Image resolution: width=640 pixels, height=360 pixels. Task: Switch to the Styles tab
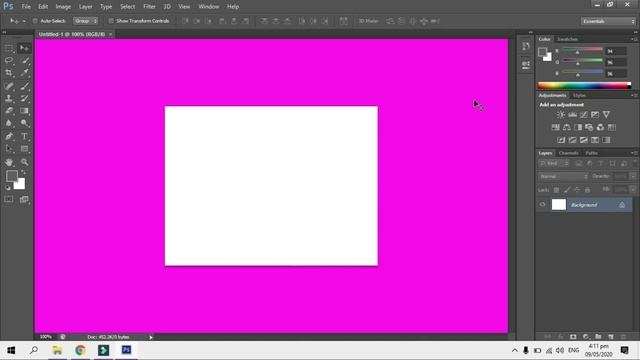[579, 96]
